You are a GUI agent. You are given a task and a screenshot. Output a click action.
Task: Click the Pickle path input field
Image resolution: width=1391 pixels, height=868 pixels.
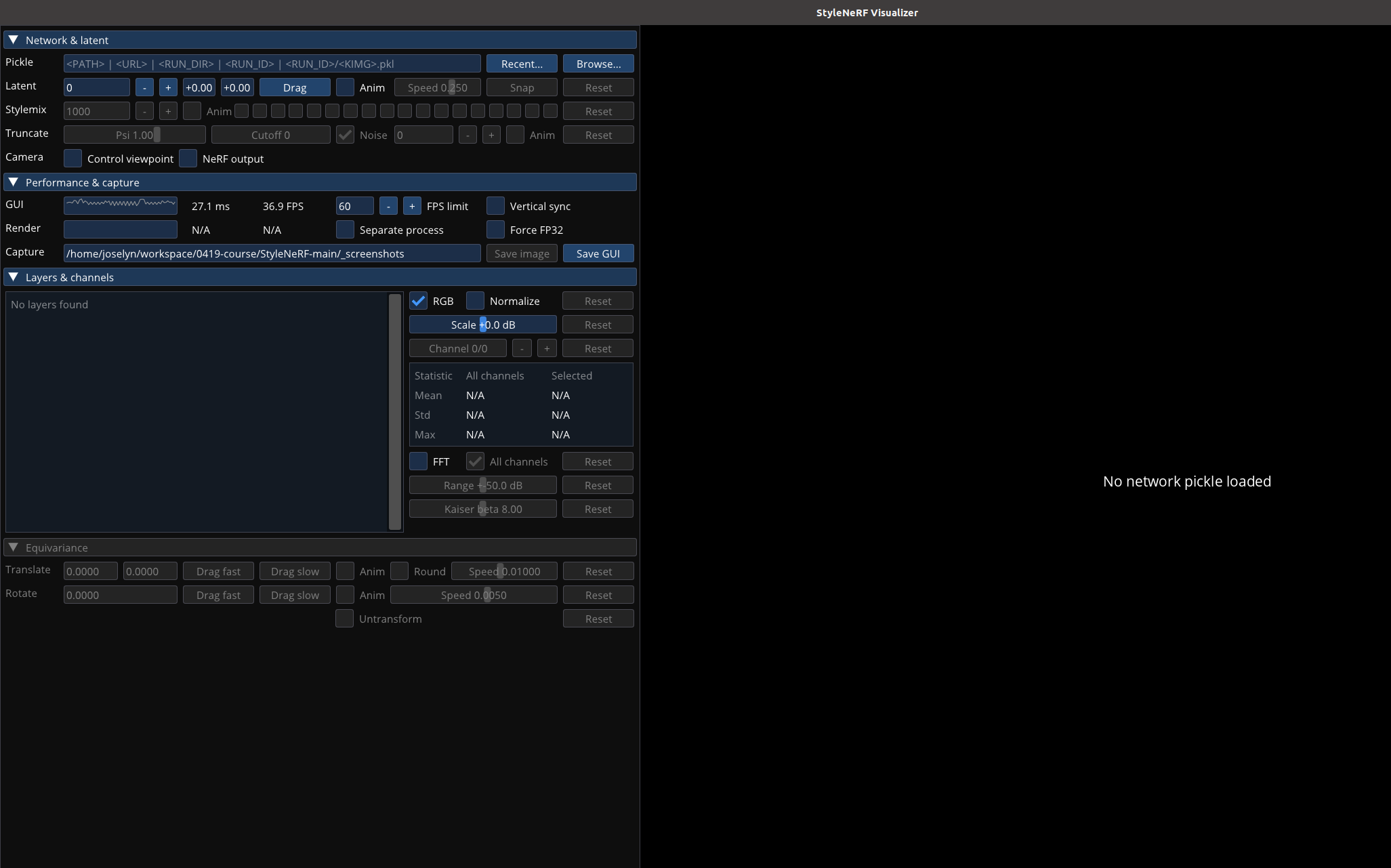[x=272, y=64]
